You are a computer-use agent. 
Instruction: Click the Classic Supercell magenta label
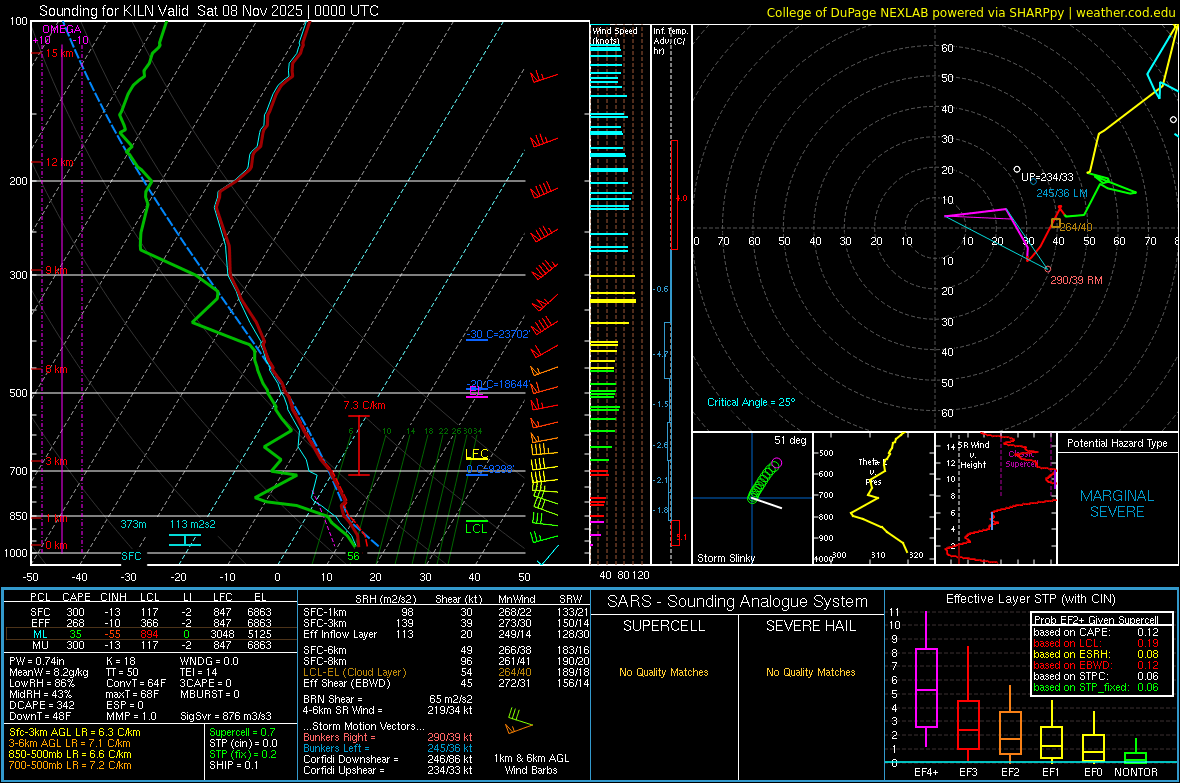pyautogui.click(x=1021, y=459)
